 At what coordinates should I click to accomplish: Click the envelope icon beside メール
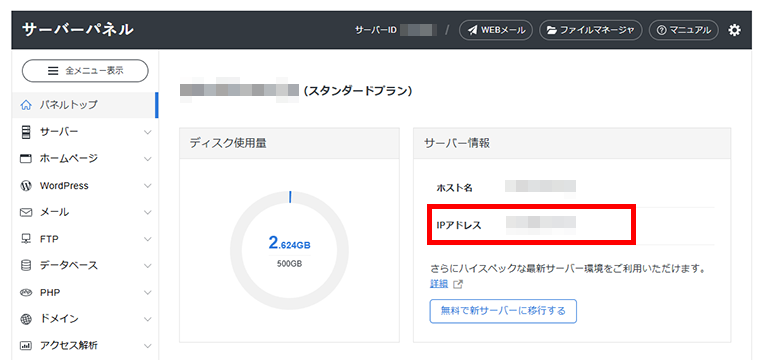26,212
